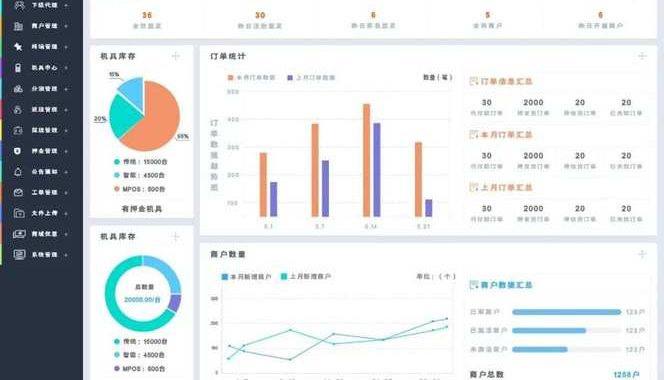Click the 押金管理 shield icon
664x380 pixels.
click(x=17, y=151)
